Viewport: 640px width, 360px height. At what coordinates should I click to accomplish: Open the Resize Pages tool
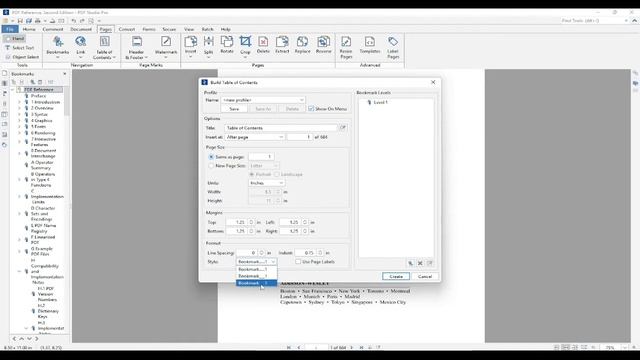point(346,47)
